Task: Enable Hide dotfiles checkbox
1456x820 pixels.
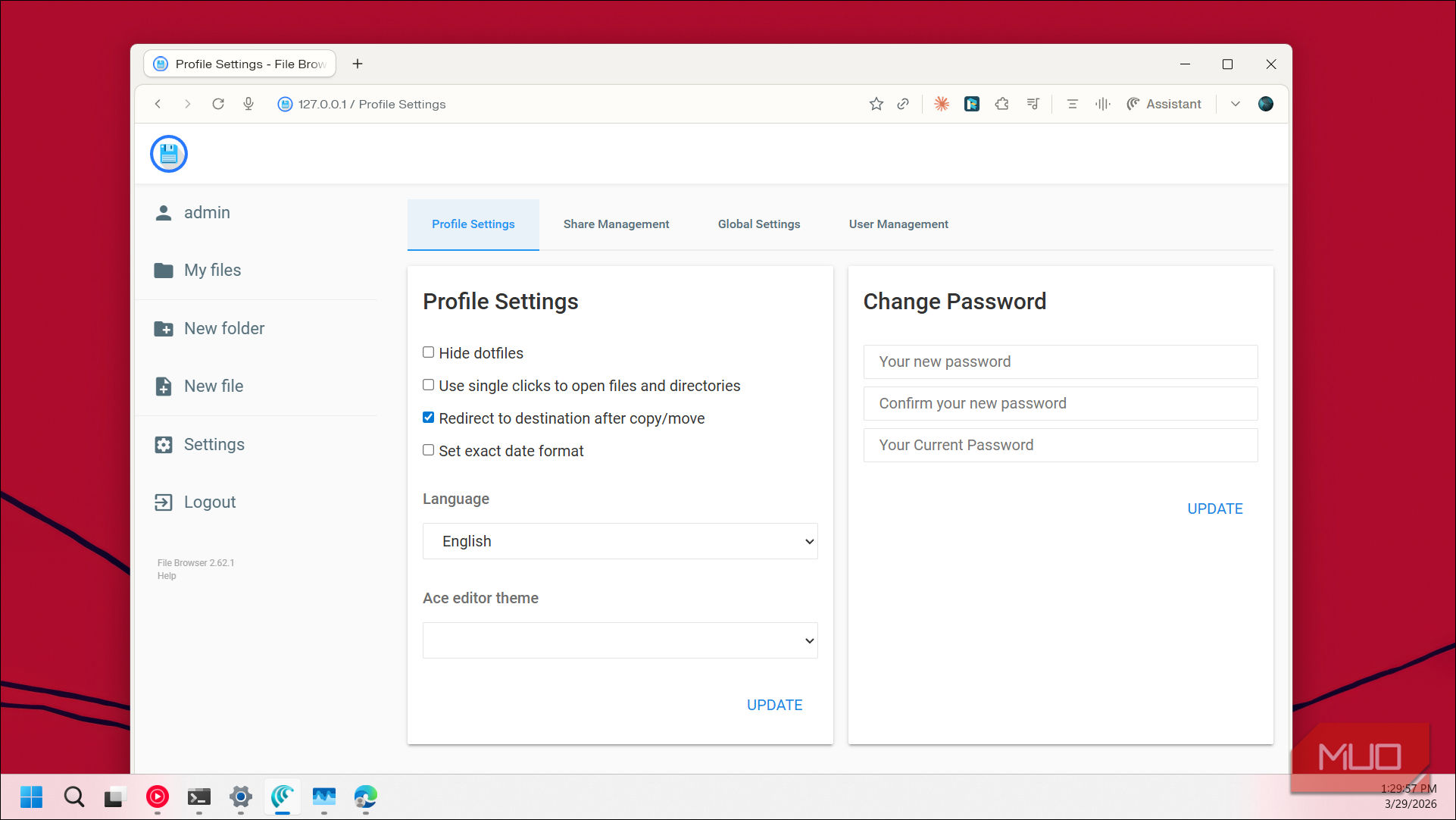Action: point(429,352)
